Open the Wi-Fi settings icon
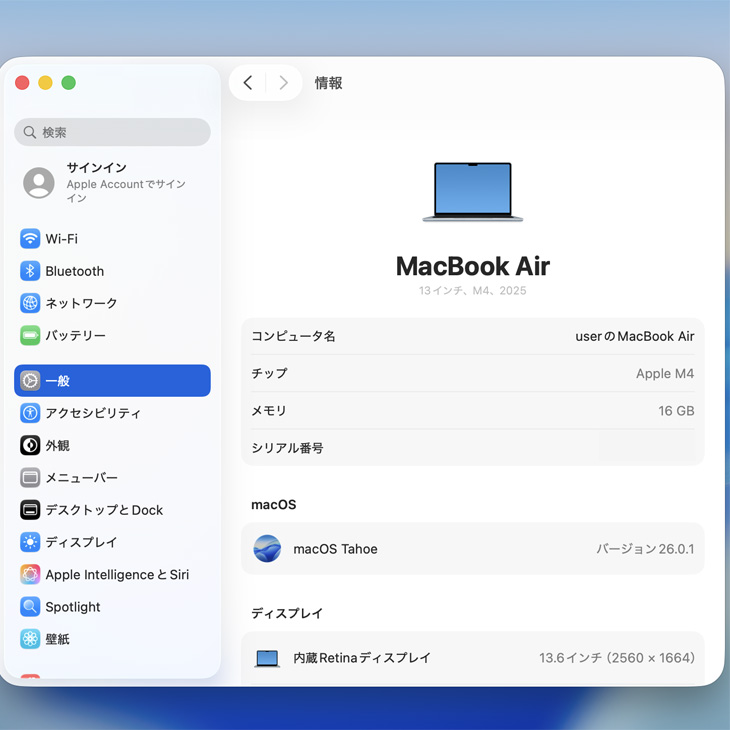The height and width of the screenshot is (730, 730). pos(30,239)
